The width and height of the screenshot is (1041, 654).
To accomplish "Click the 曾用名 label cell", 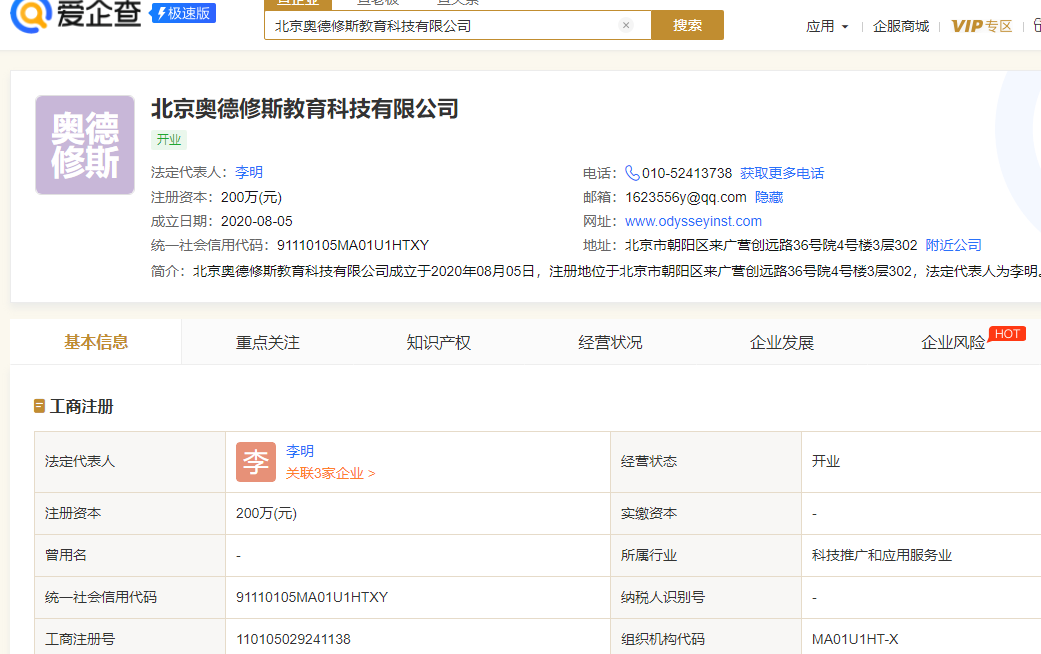I will point(130,555).
